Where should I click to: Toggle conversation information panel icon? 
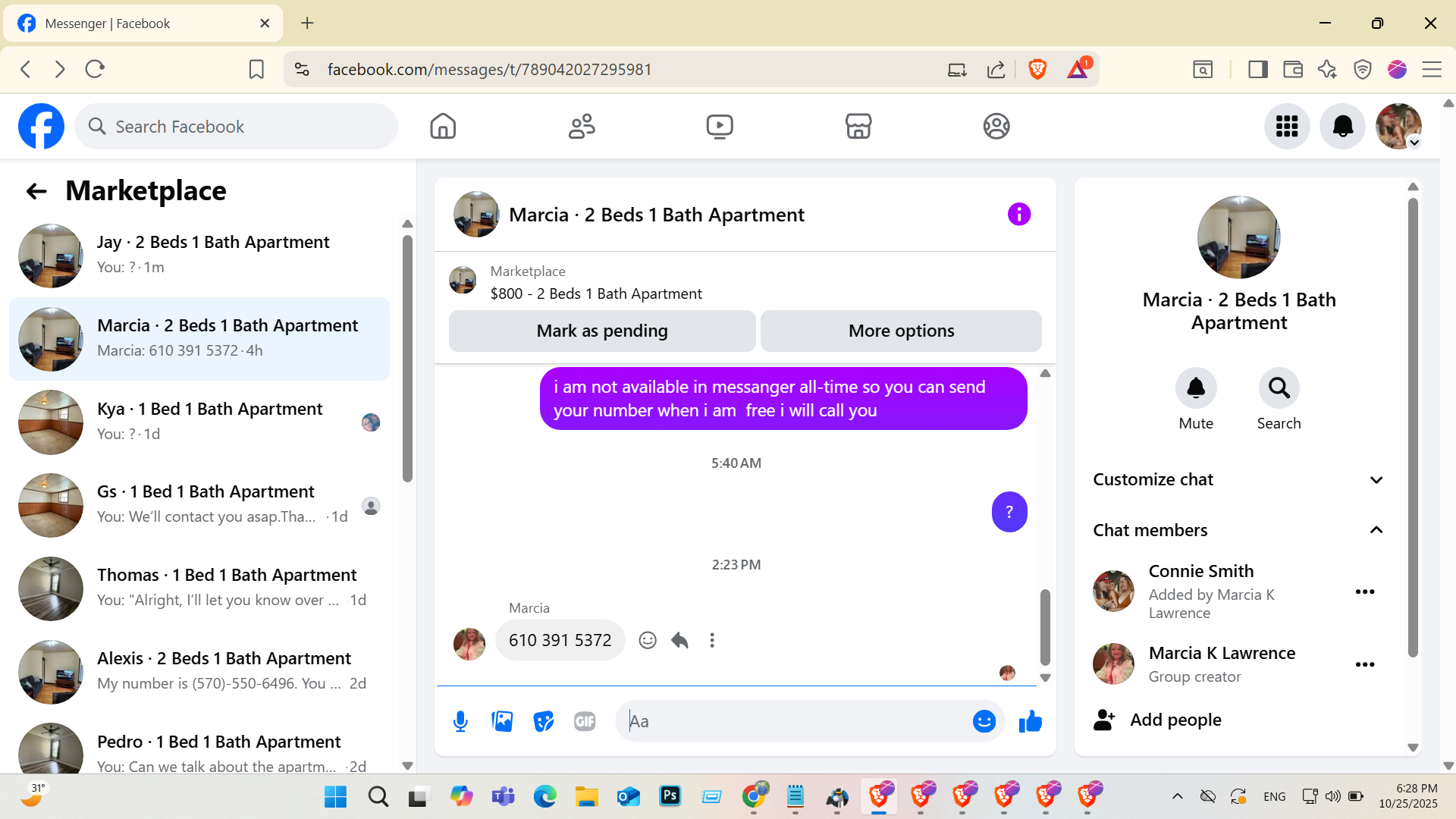tap(1018, 215)
